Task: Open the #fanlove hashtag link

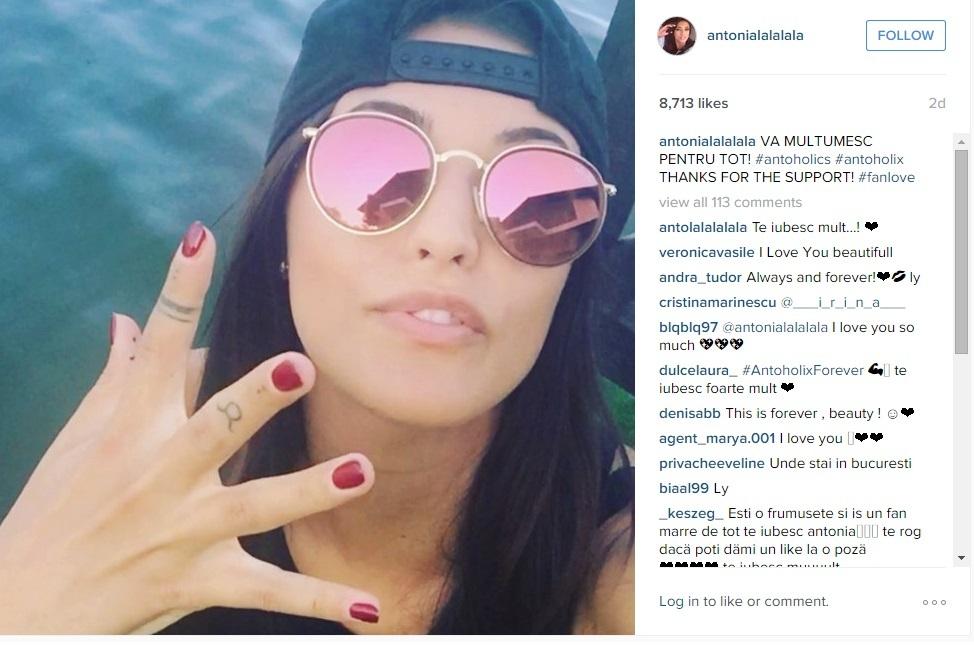Action: 886,177
